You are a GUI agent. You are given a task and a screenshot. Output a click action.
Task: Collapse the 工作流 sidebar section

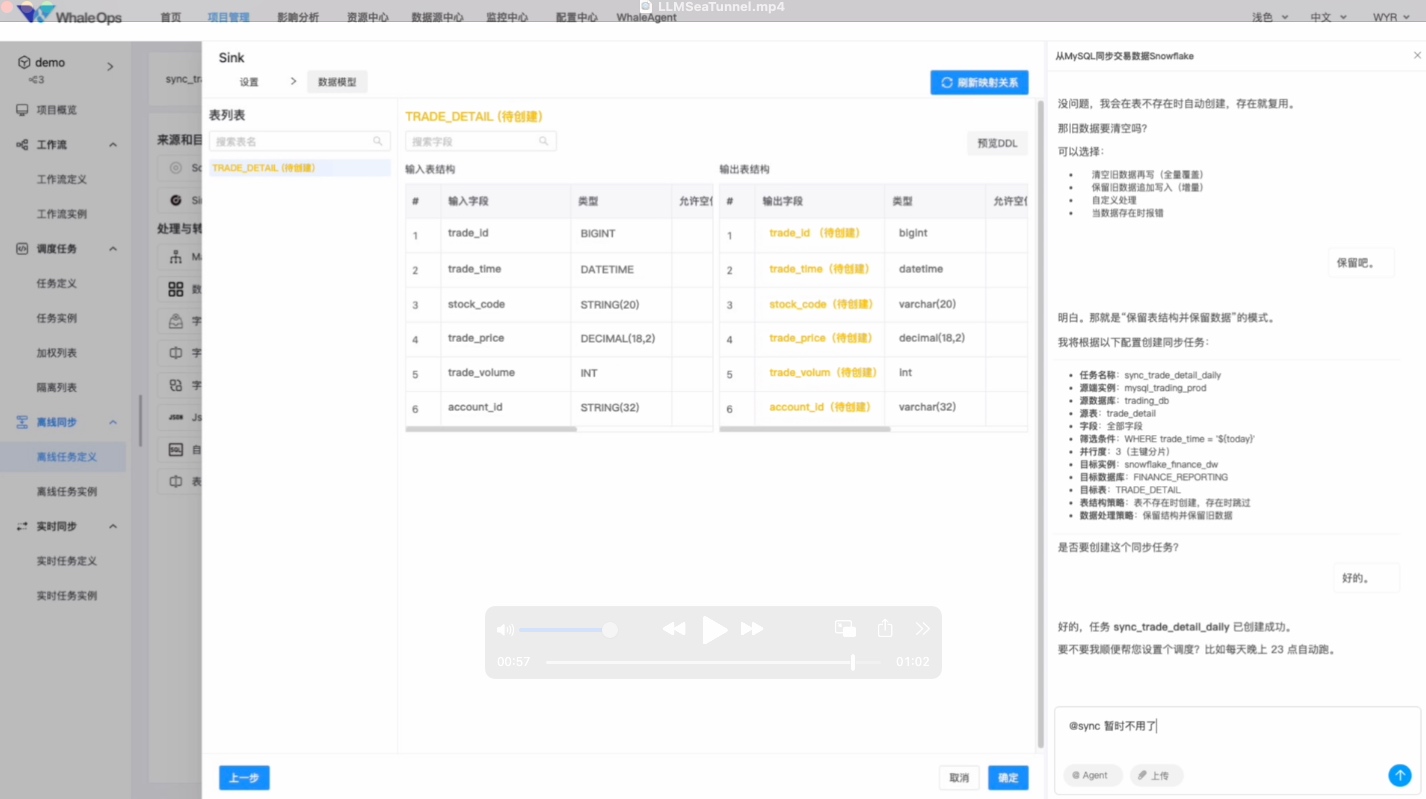(x=113, y=145)
